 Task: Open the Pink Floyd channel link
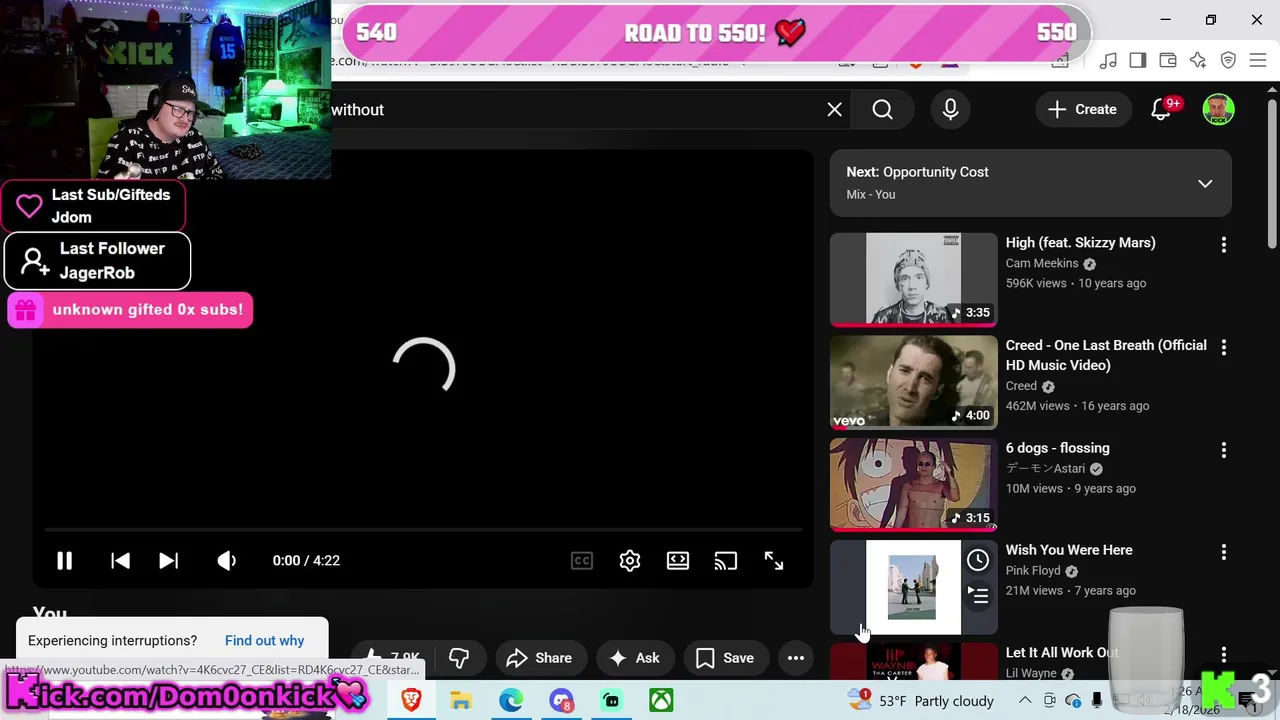coord(1033,570)
